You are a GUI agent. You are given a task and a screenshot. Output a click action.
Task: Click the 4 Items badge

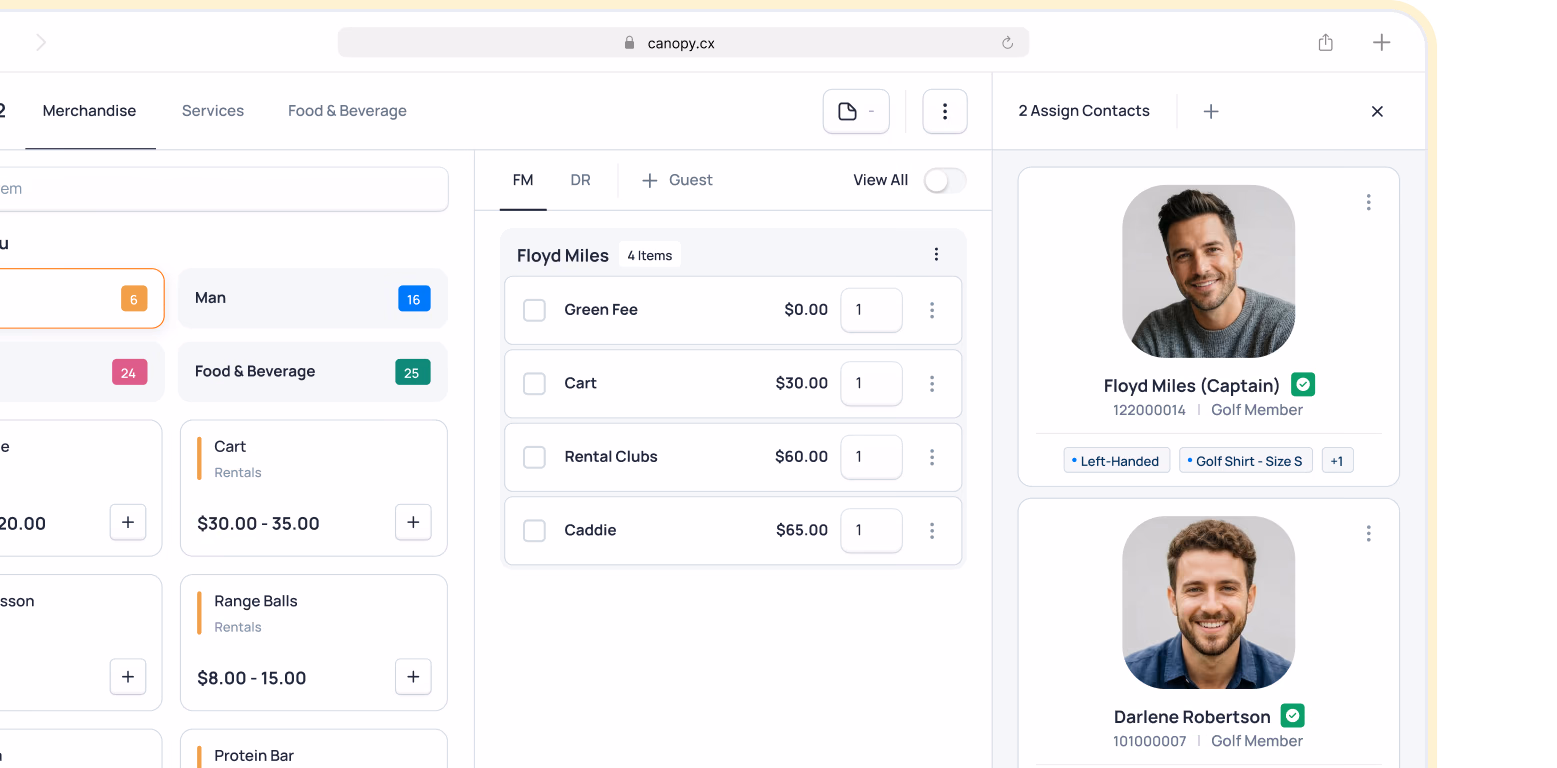tap(649, 255)
